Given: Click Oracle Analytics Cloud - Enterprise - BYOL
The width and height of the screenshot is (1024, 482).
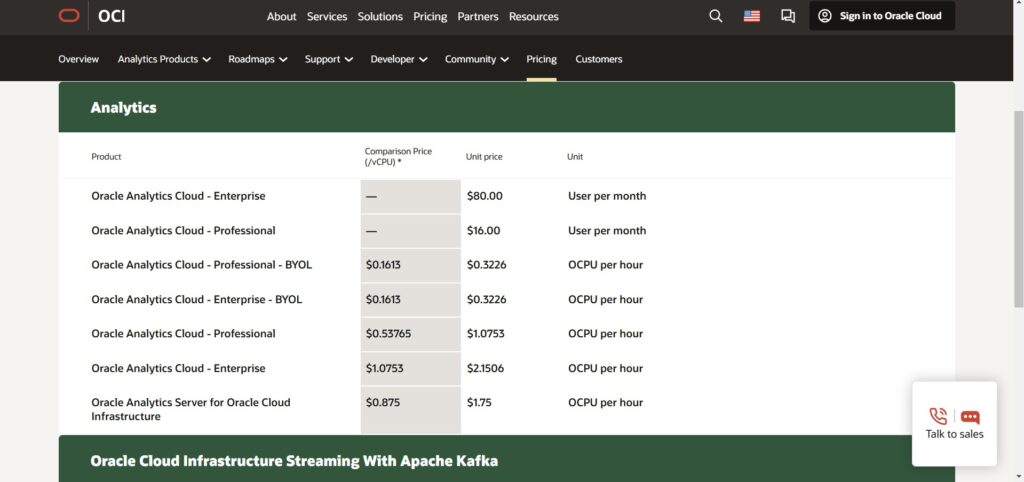Looking at the screenshot, I should click(197, 299).
